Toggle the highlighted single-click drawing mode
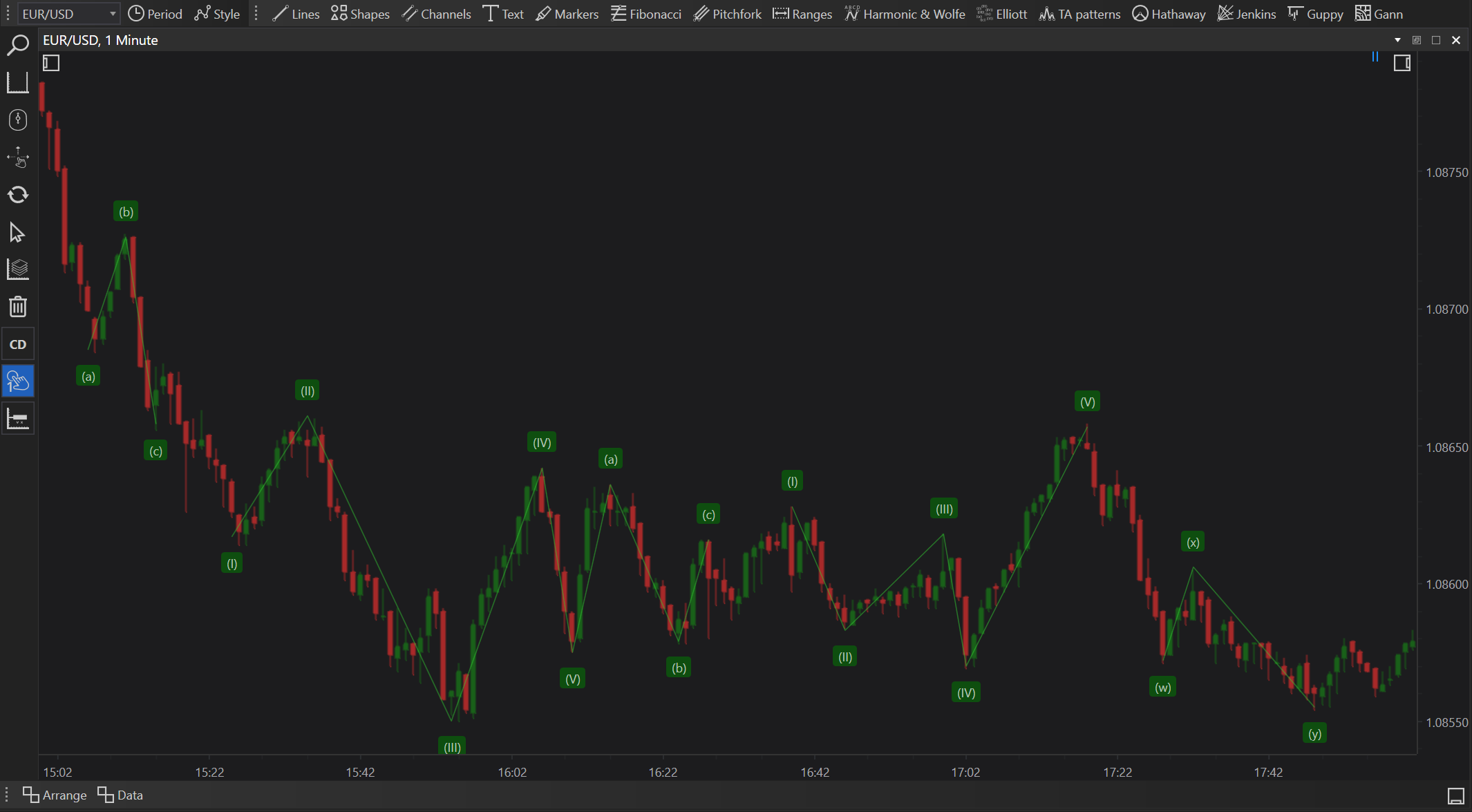The width and height of the screenshot is (1472, 812). coord(17,381)
